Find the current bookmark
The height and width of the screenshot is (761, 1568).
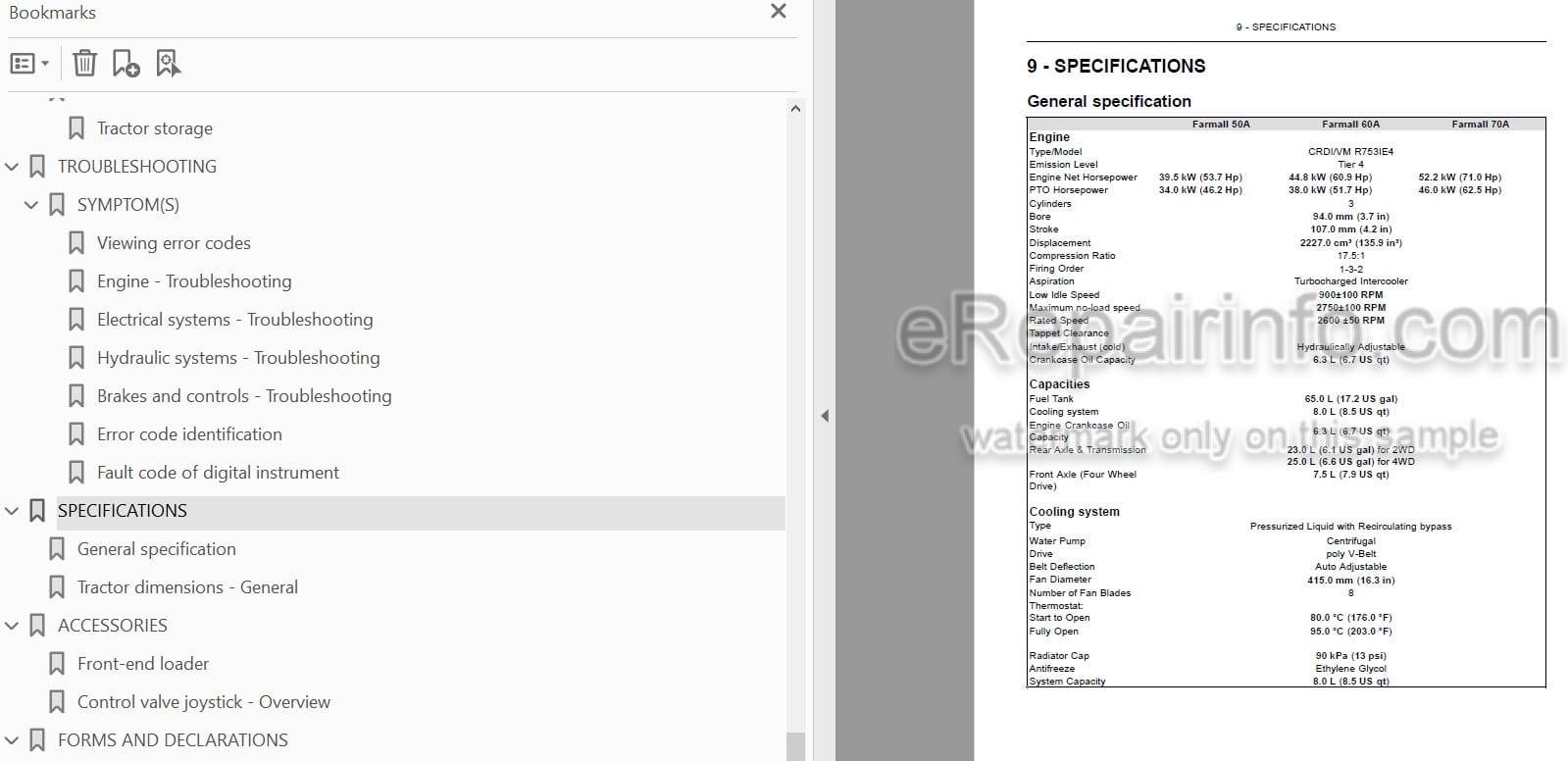[168, 64]
